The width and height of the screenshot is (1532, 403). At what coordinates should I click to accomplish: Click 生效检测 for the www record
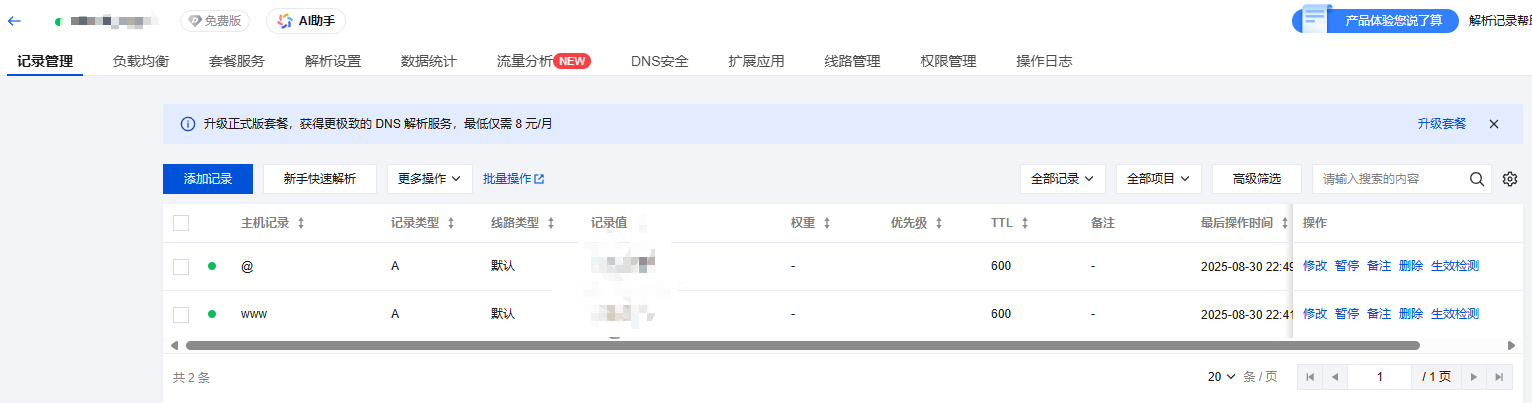(1455, 314)
